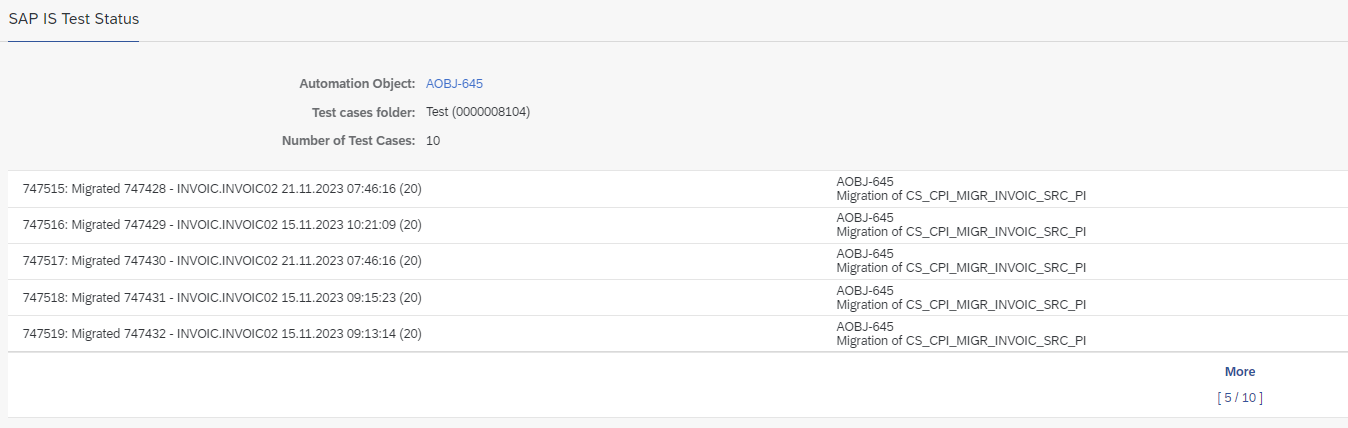1348x428 pixels.
Task: Click the Number of Test Cases value 10
Action: 433,141
